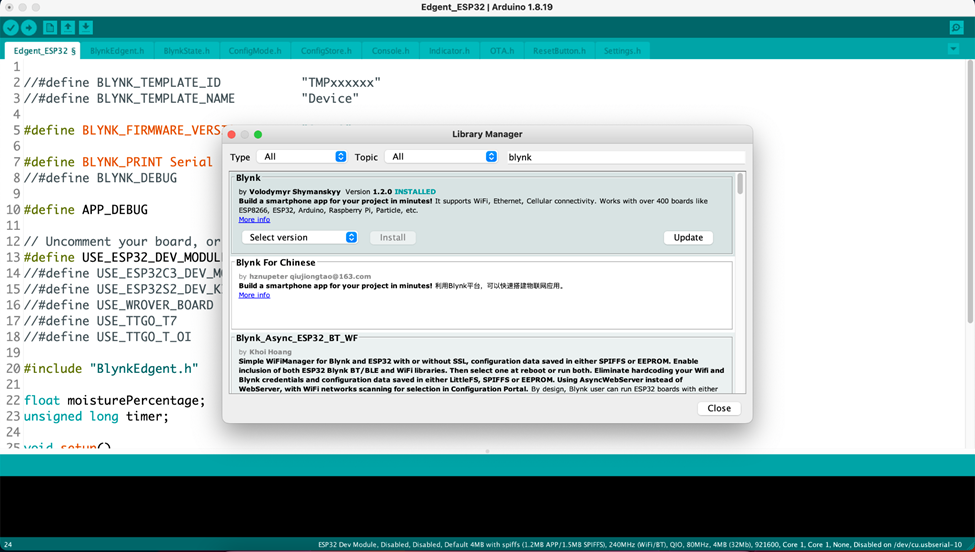The image size is (975, 552).
Task: Switch to the Edgent_ESP32 tab
Action: pos(42,51)
